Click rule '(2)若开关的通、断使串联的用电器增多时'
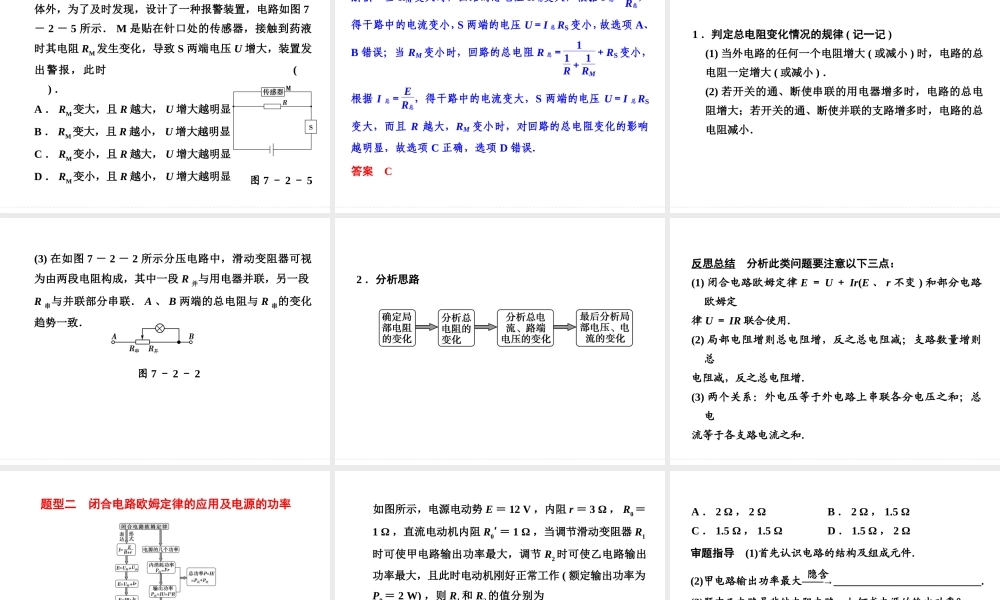Screen dimensions: 1000x600 pyautogui.click(x=844, y=110)
